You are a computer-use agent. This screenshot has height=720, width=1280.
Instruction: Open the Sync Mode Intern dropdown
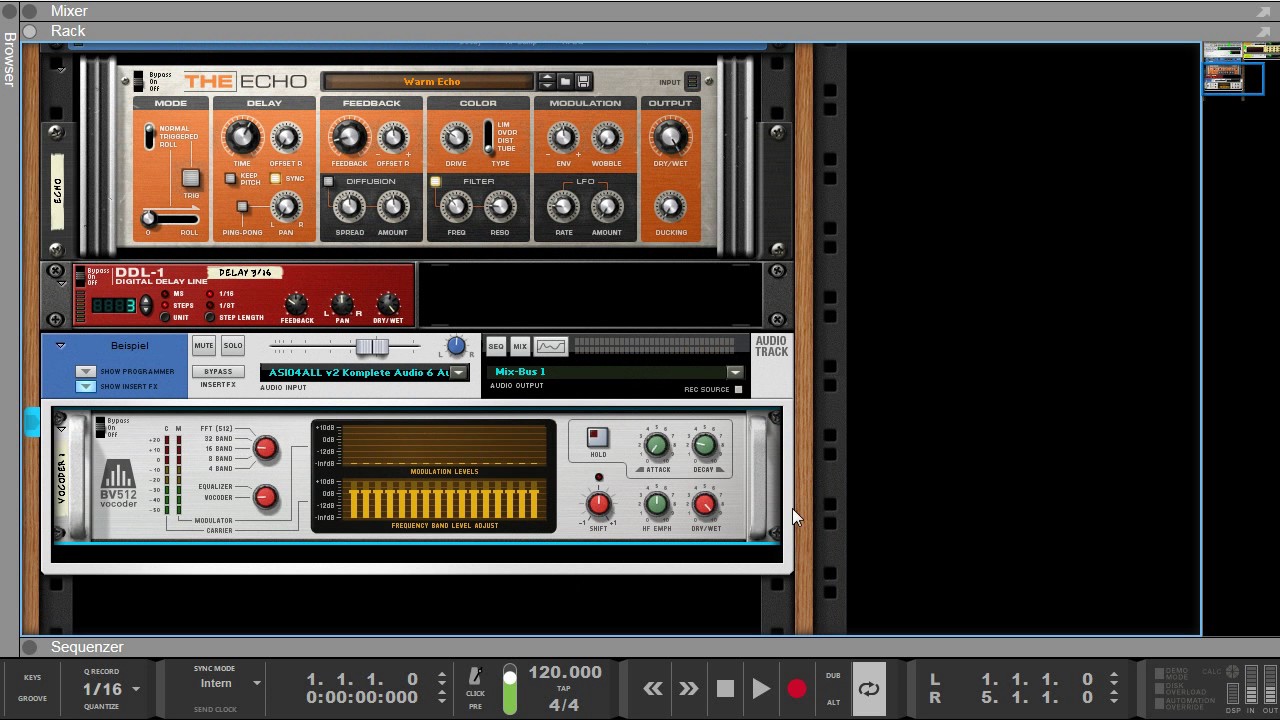(x=256, y=684)
